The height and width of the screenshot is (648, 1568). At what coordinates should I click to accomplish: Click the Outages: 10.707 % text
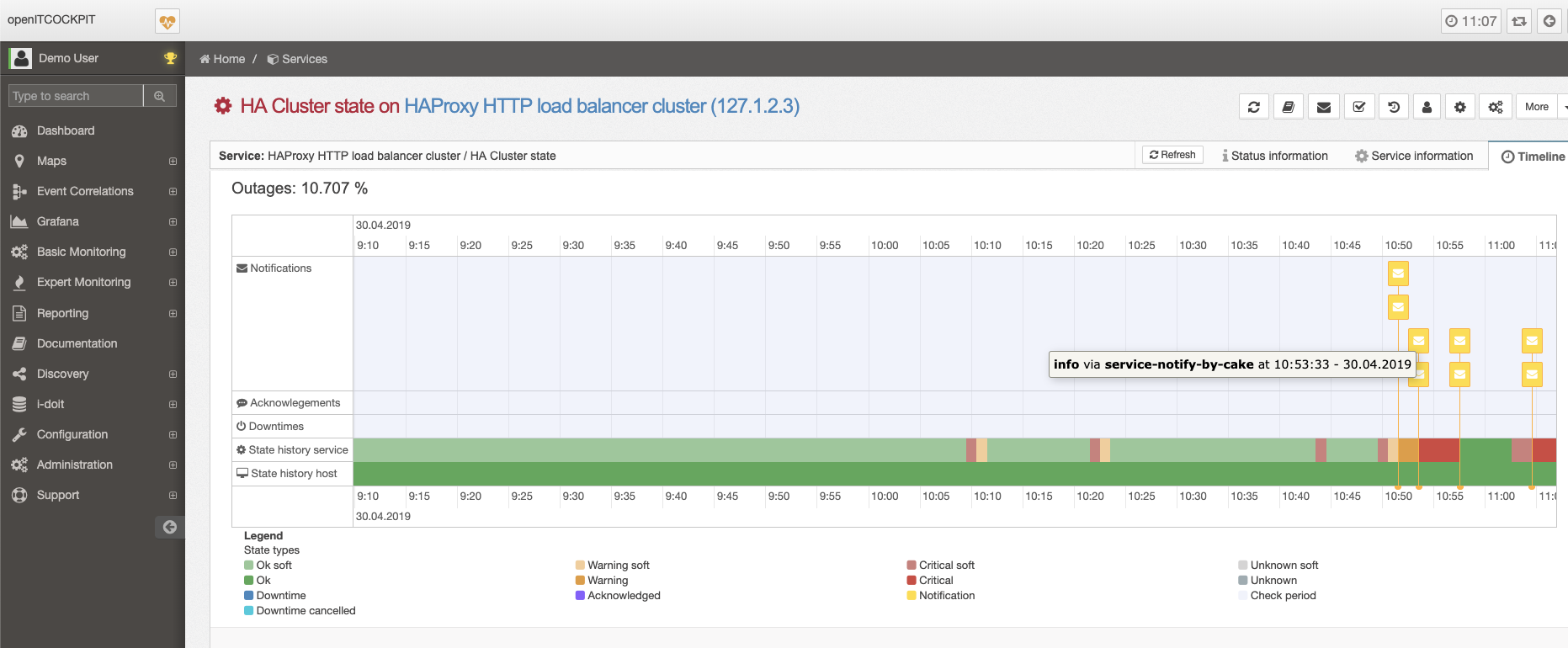300,189
